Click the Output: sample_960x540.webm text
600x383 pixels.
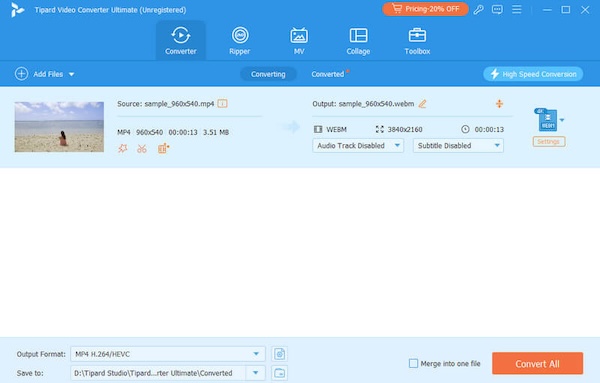[363, 104]
